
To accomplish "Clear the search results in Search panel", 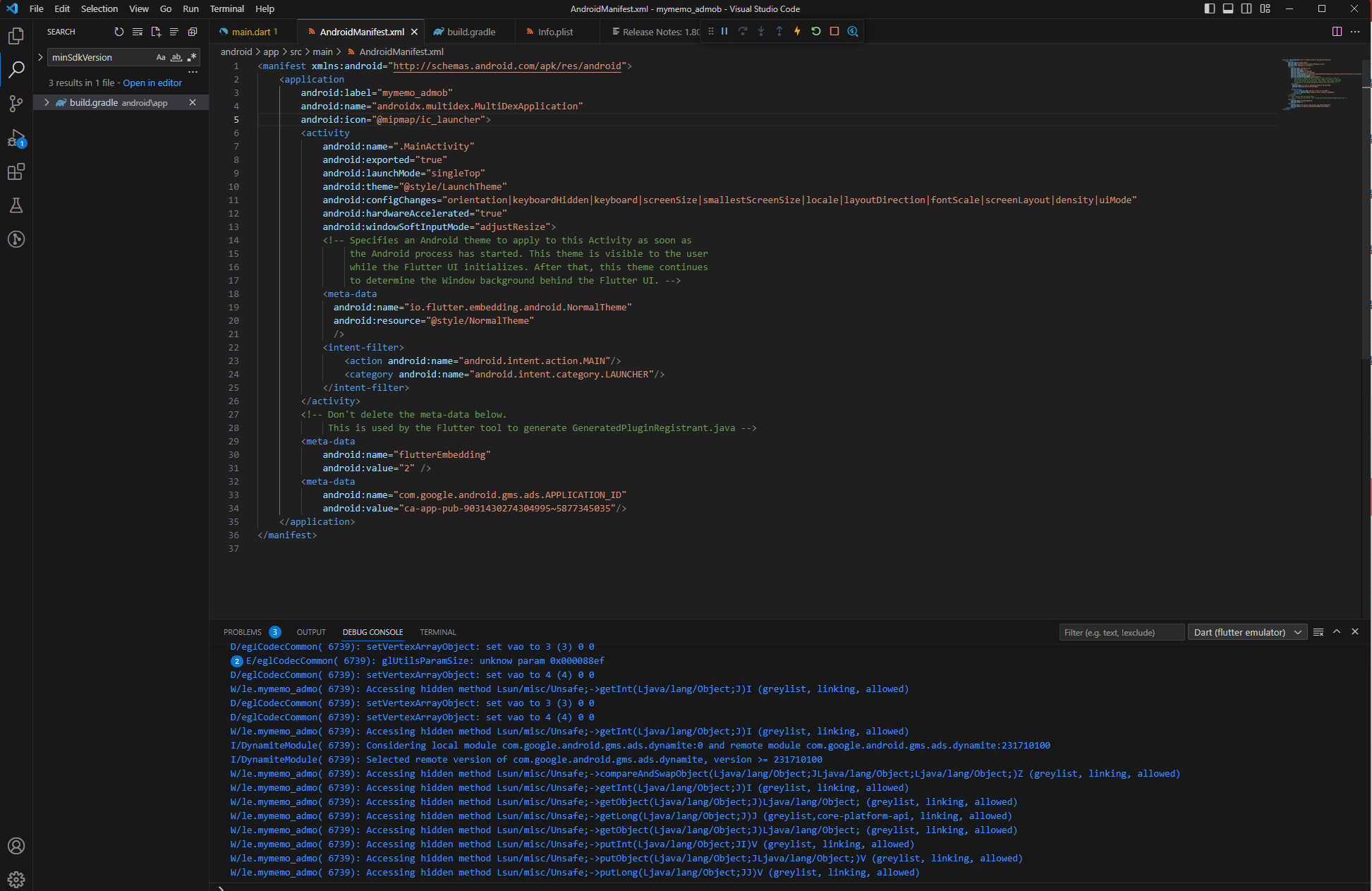I will (138, 32).
